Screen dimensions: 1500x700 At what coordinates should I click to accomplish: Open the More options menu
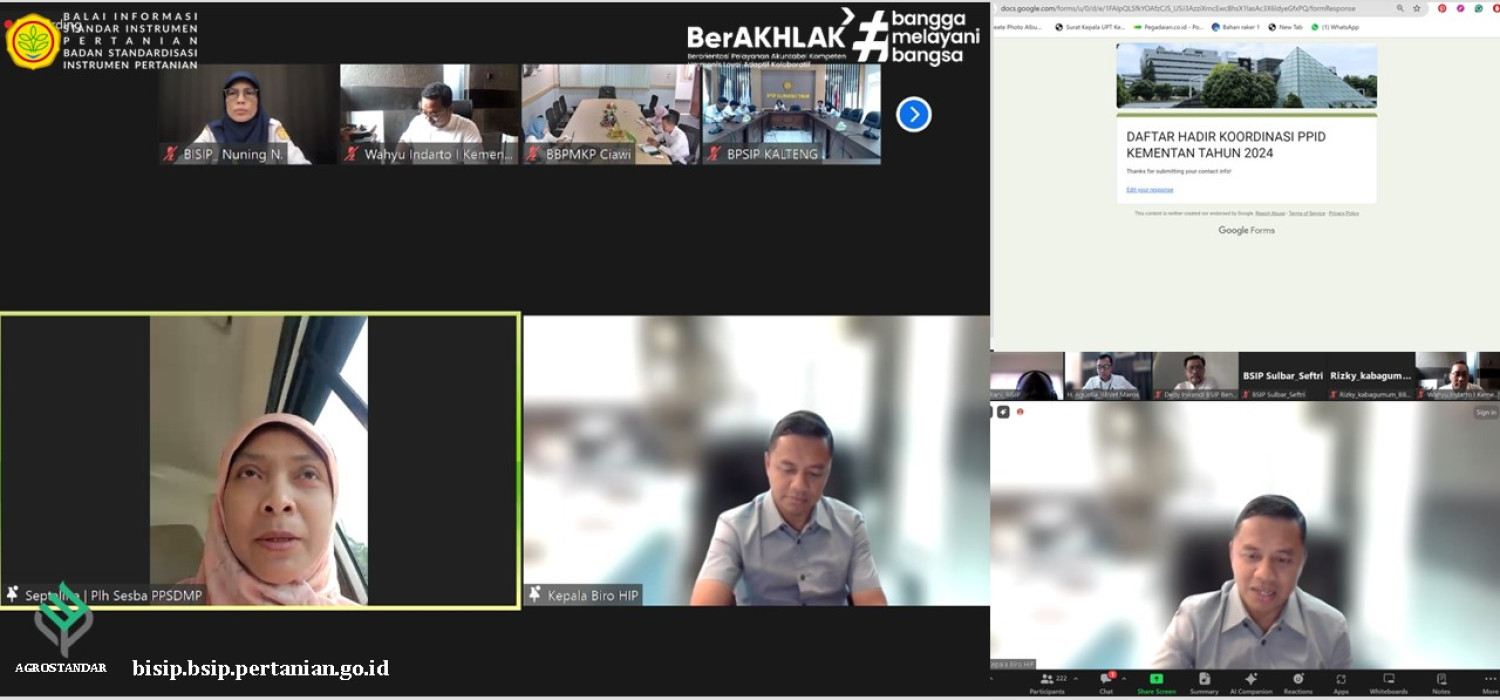pyautogui.click(x=1490, y=680)
